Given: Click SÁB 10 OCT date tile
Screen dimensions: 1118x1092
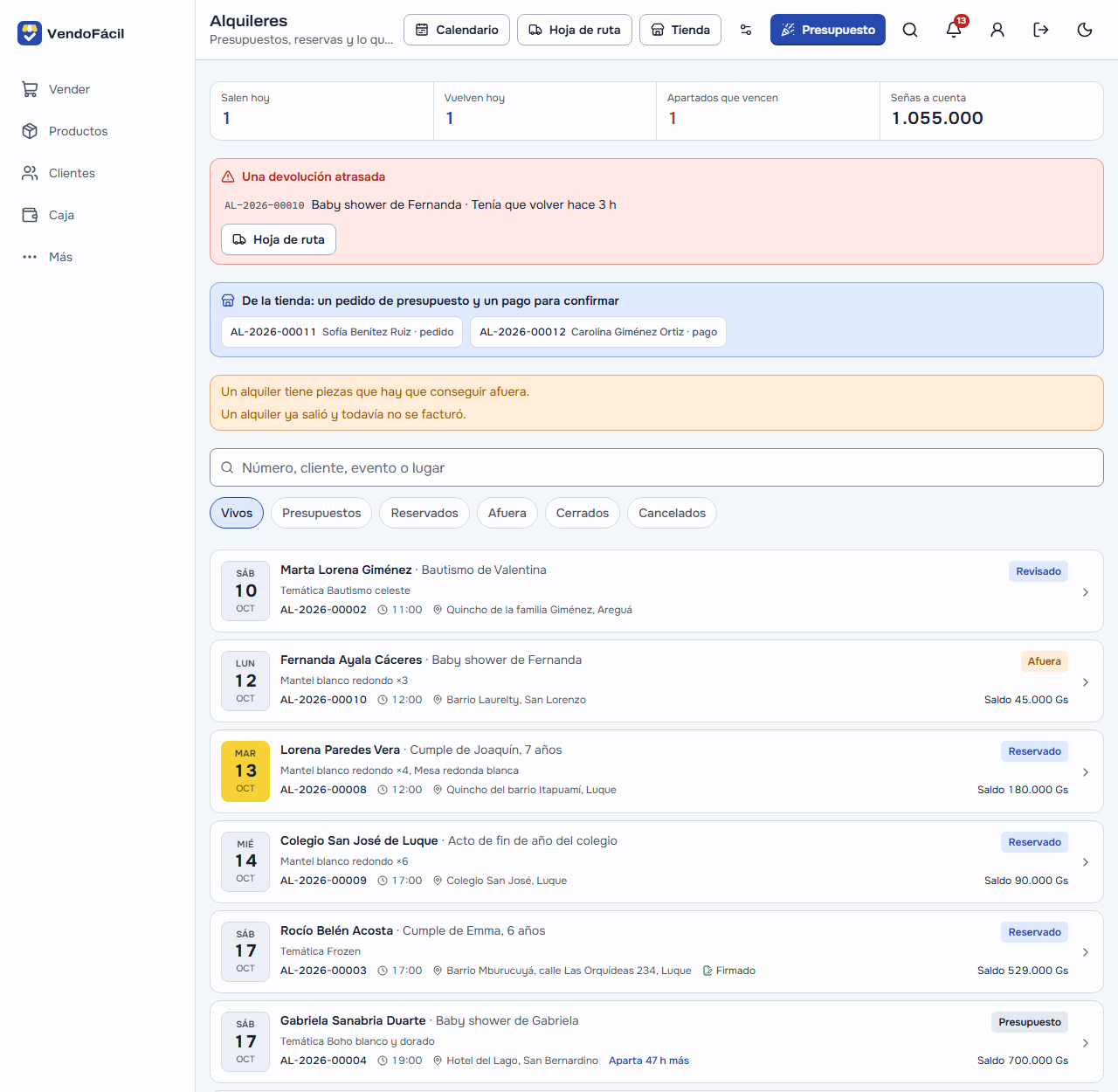Looking at the screenshot, I should point(245,591).
